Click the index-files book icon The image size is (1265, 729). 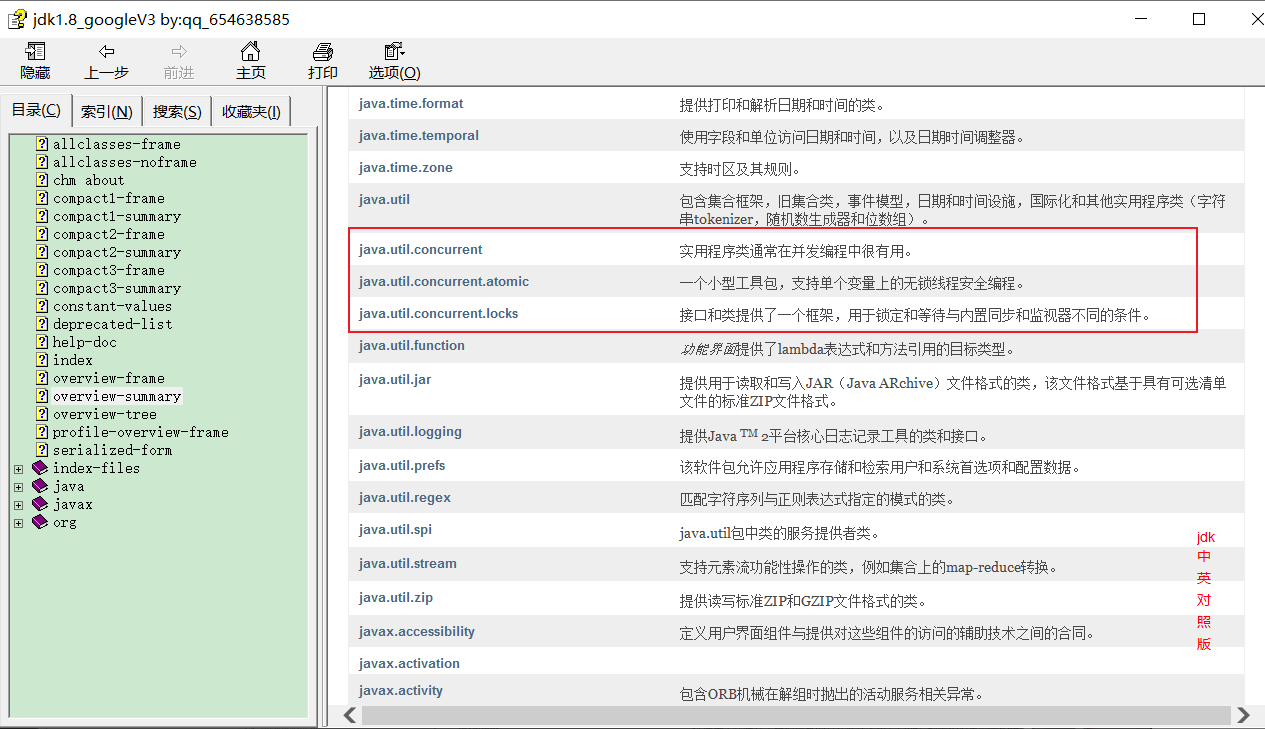pyautogui.click(x=40, y=468)
